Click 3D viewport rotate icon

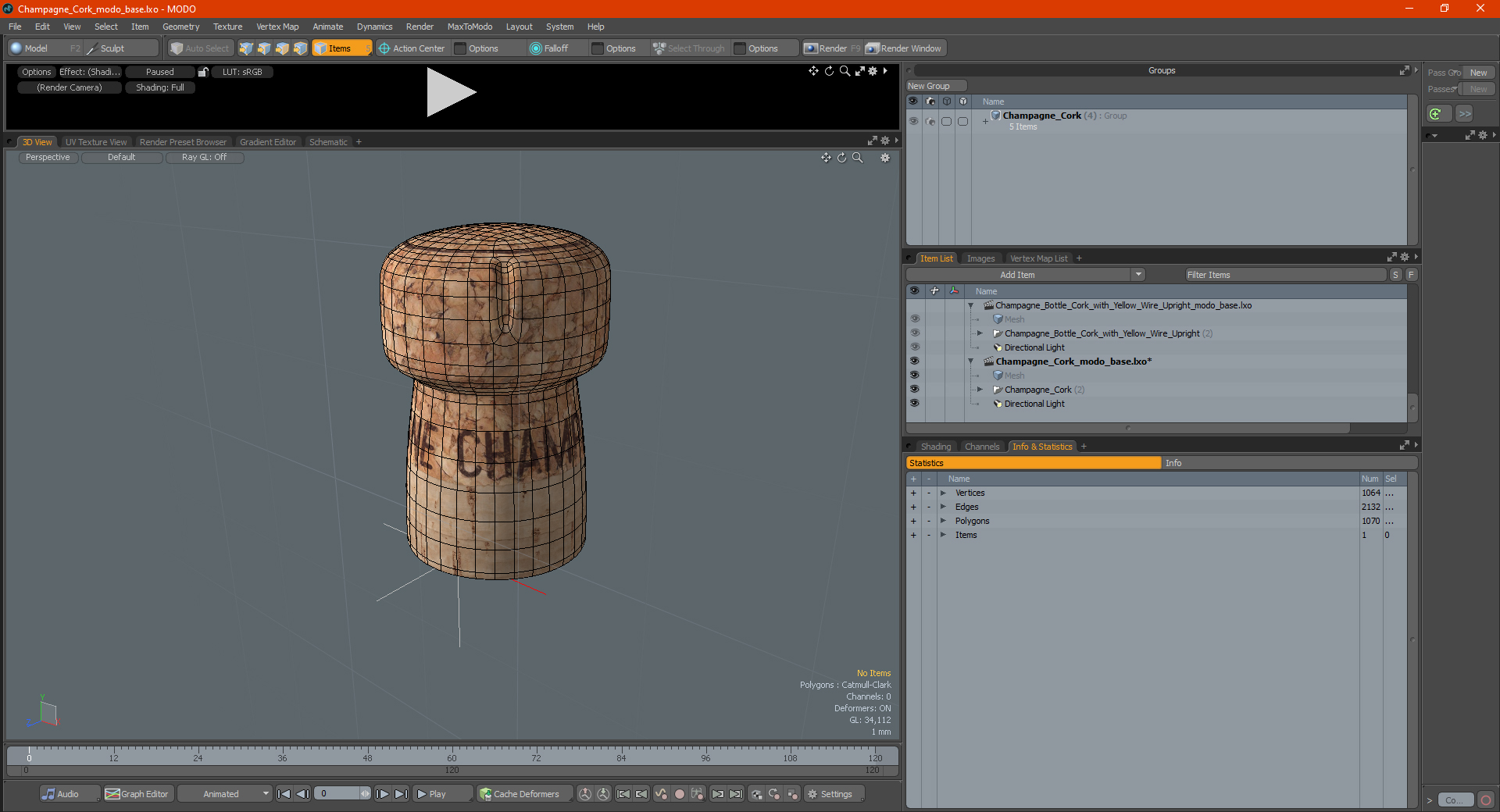[x=841, y=158]
